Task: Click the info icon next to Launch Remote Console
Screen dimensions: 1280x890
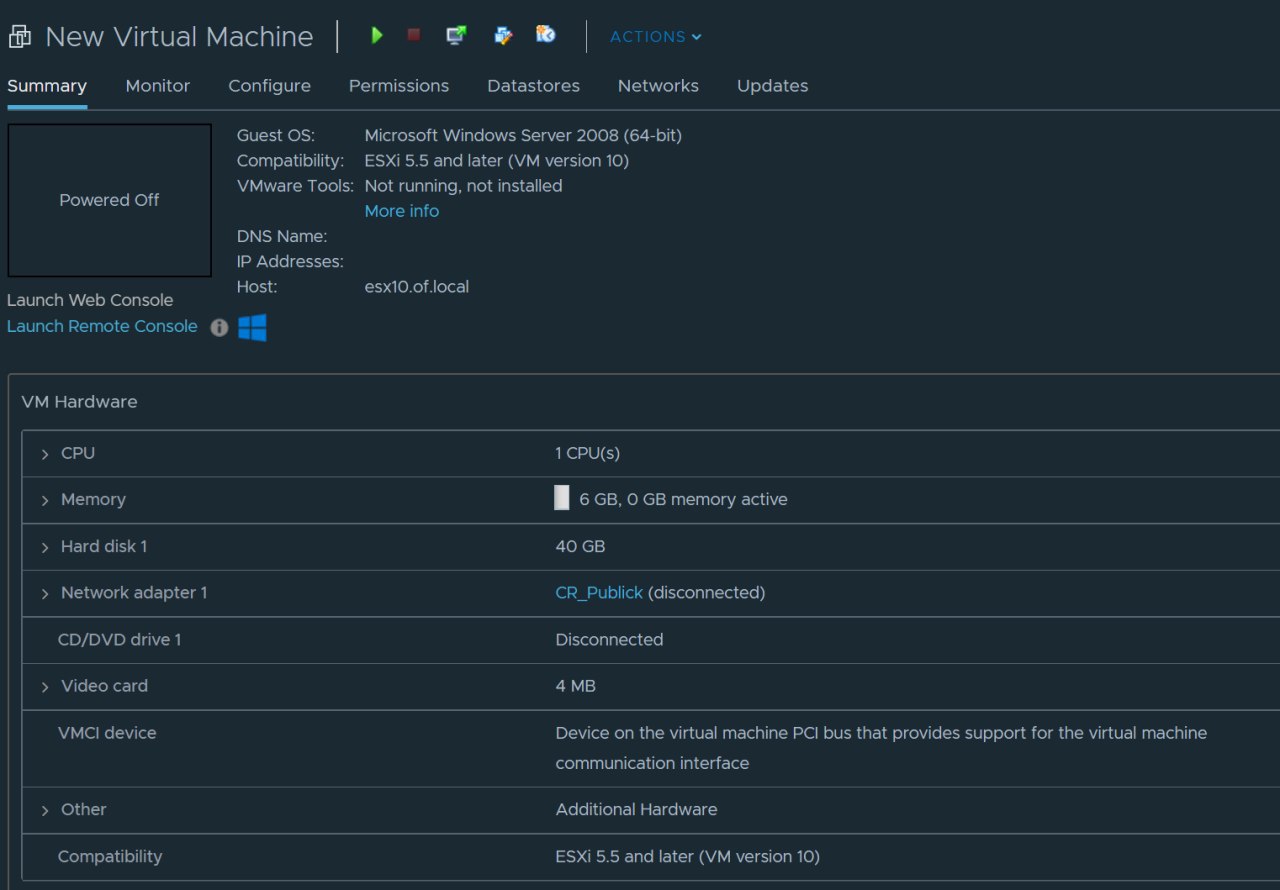Action: (x=219, y=327)
